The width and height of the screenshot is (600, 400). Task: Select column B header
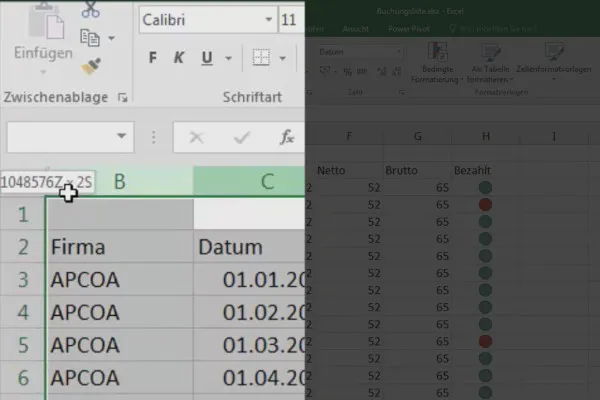(120, 181)
